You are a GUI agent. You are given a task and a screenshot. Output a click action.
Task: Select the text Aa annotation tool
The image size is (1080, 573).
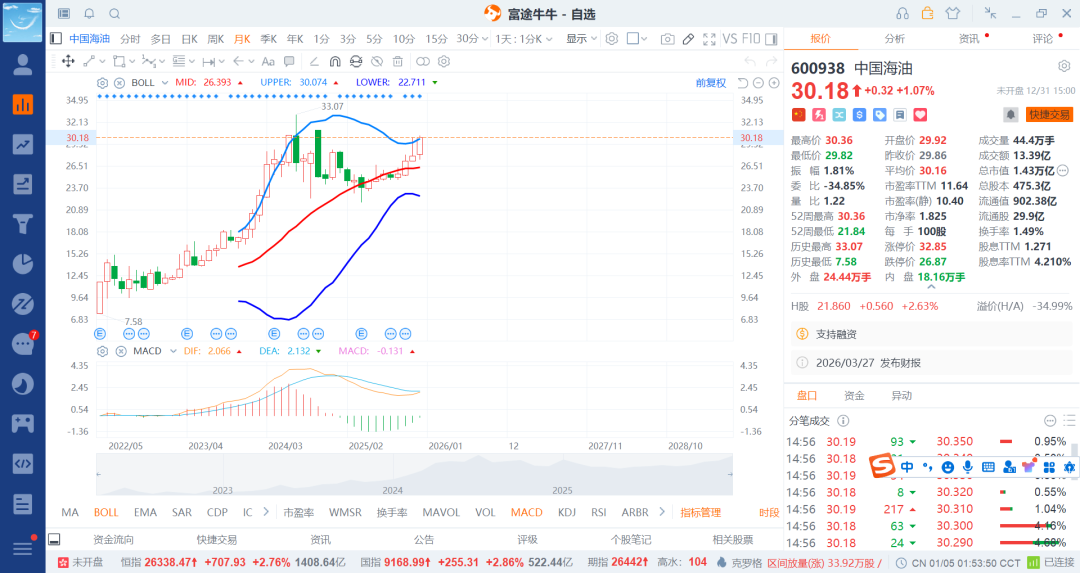point(268,61)
